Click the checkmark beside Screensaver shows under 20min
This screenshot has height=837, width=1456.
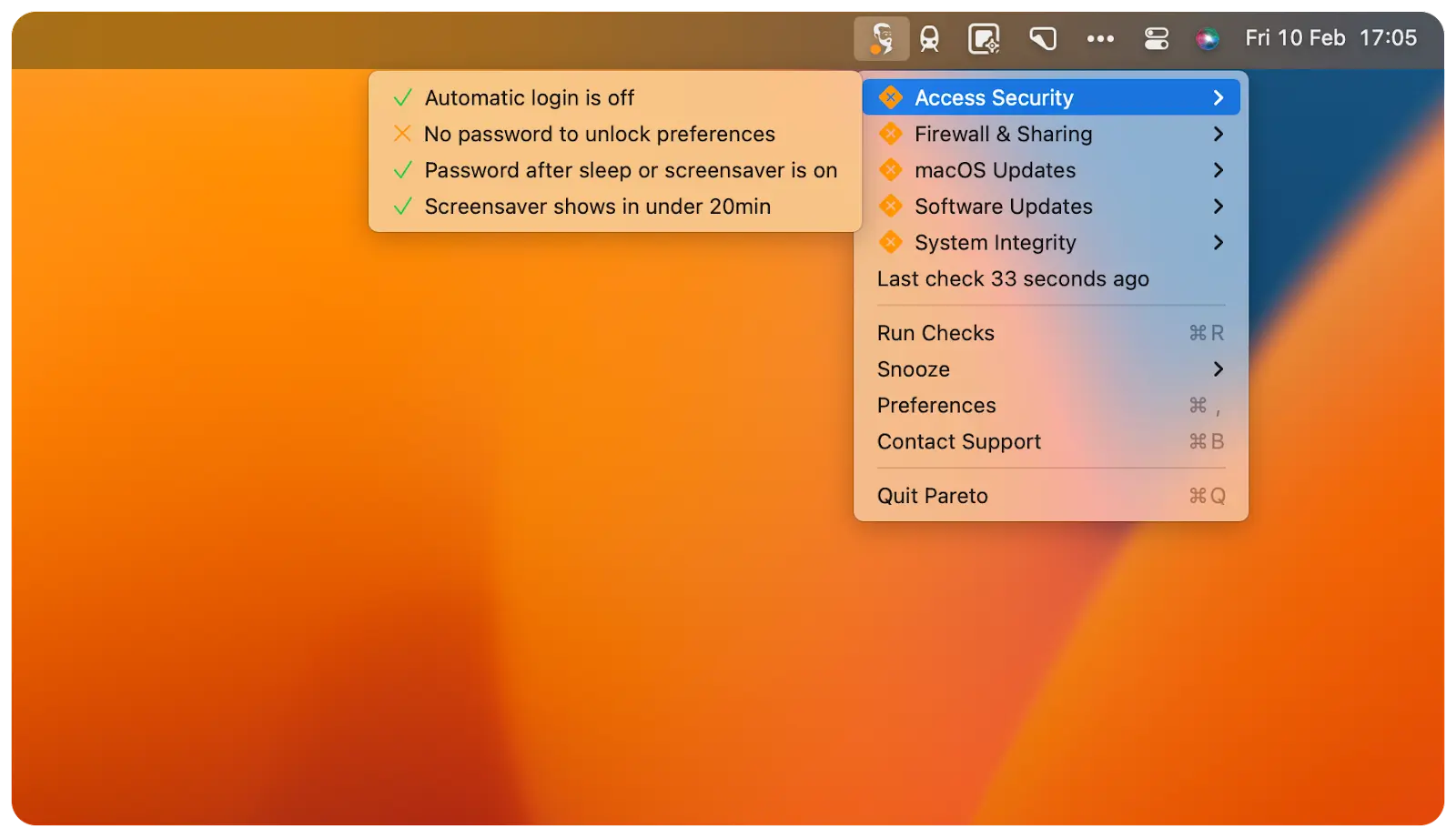(x=403, y=207)
